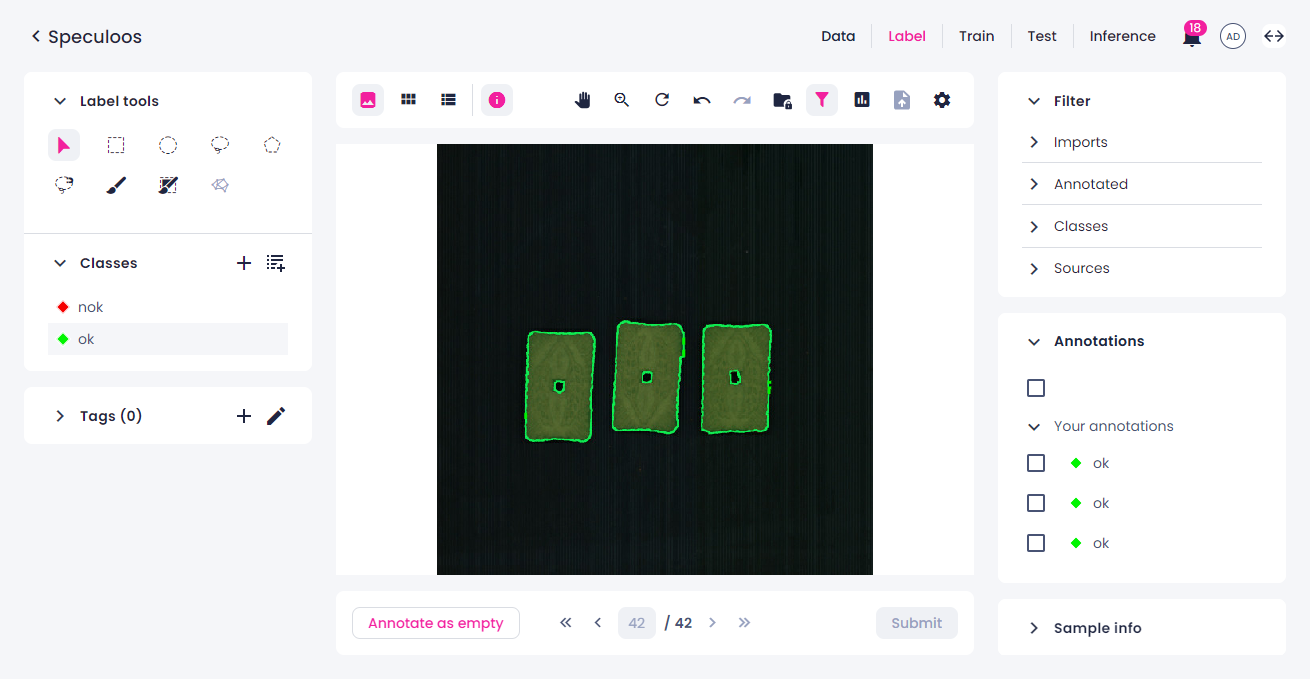This screenshot has width=1310, height=679.
Task: Select the pointer selection tool
Action: [x=64, y=146]
